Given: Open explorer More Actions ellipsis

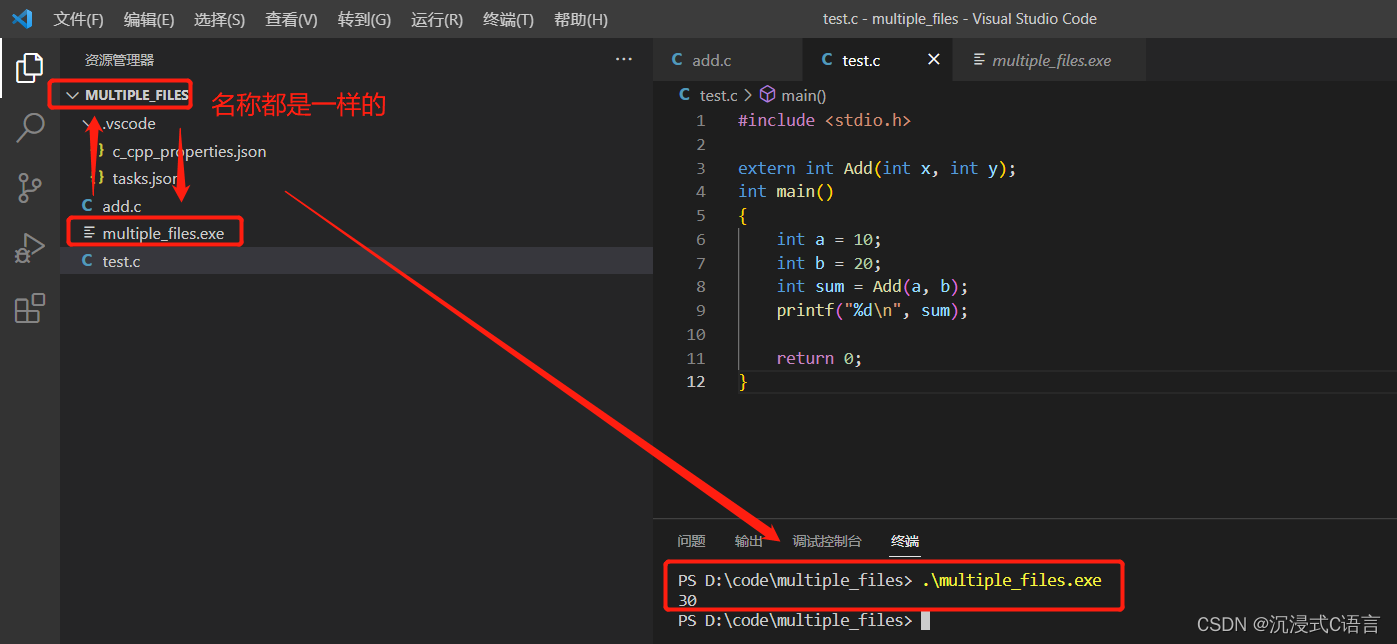Looking at the screenshot, I should pos(624,60).
